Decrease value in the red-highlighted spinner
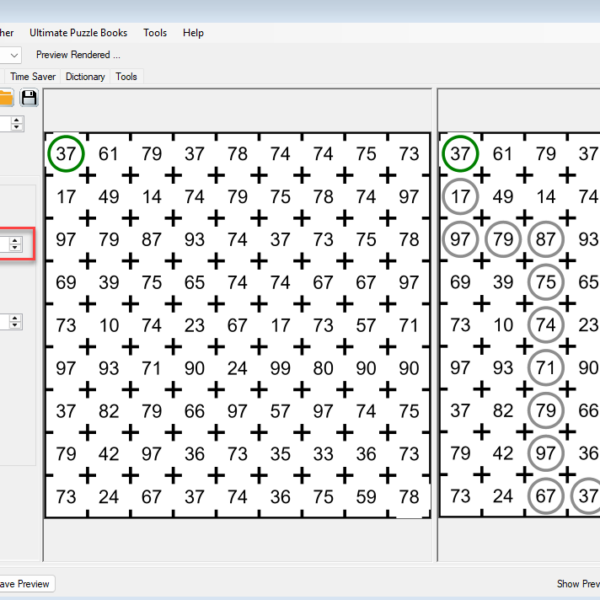This screenshot has width=600, height=600. pos(15,247)
